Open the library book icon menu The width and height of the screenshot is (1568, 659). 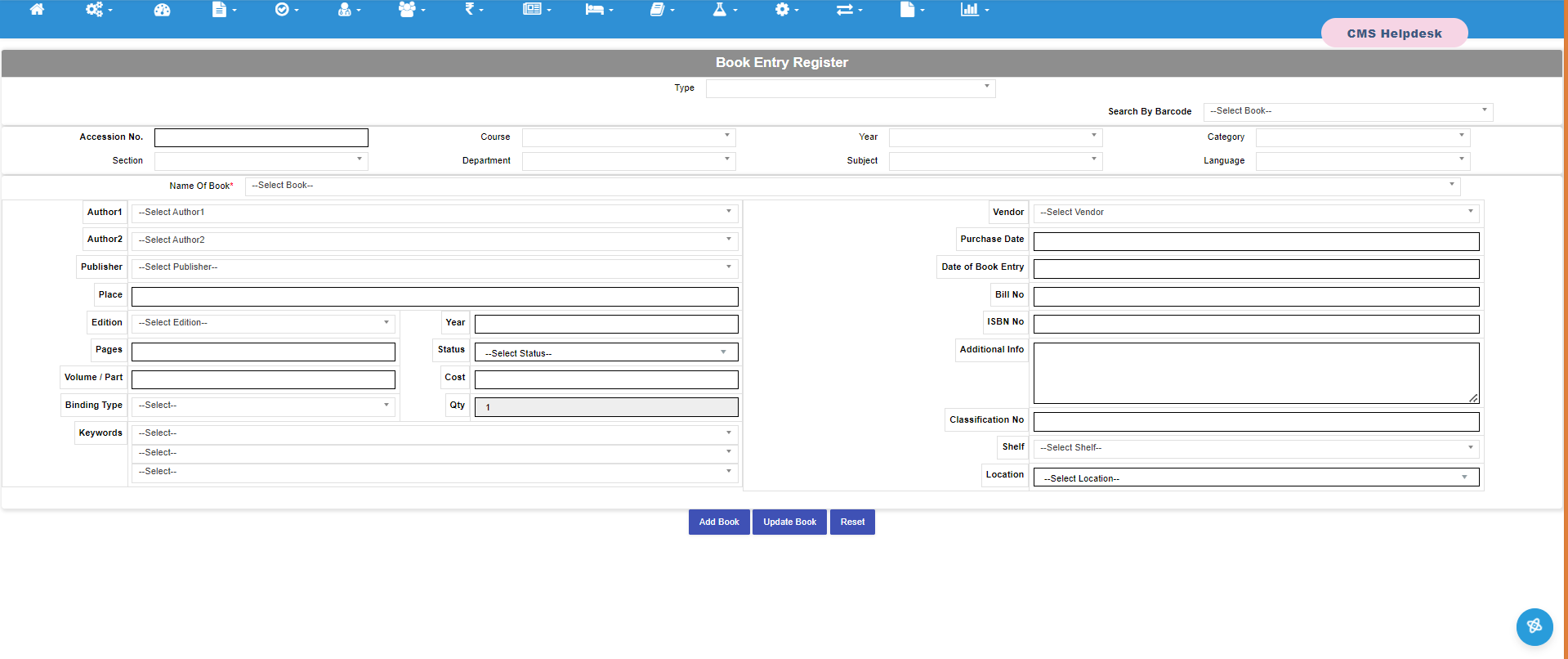click(x=661, y=10)
